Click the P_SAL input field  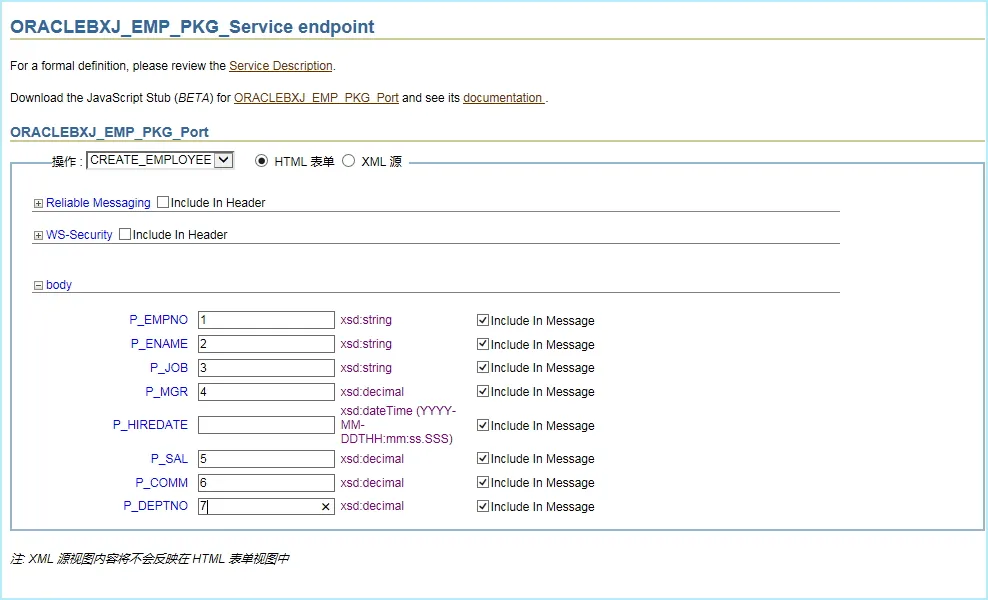pos(266,459)
